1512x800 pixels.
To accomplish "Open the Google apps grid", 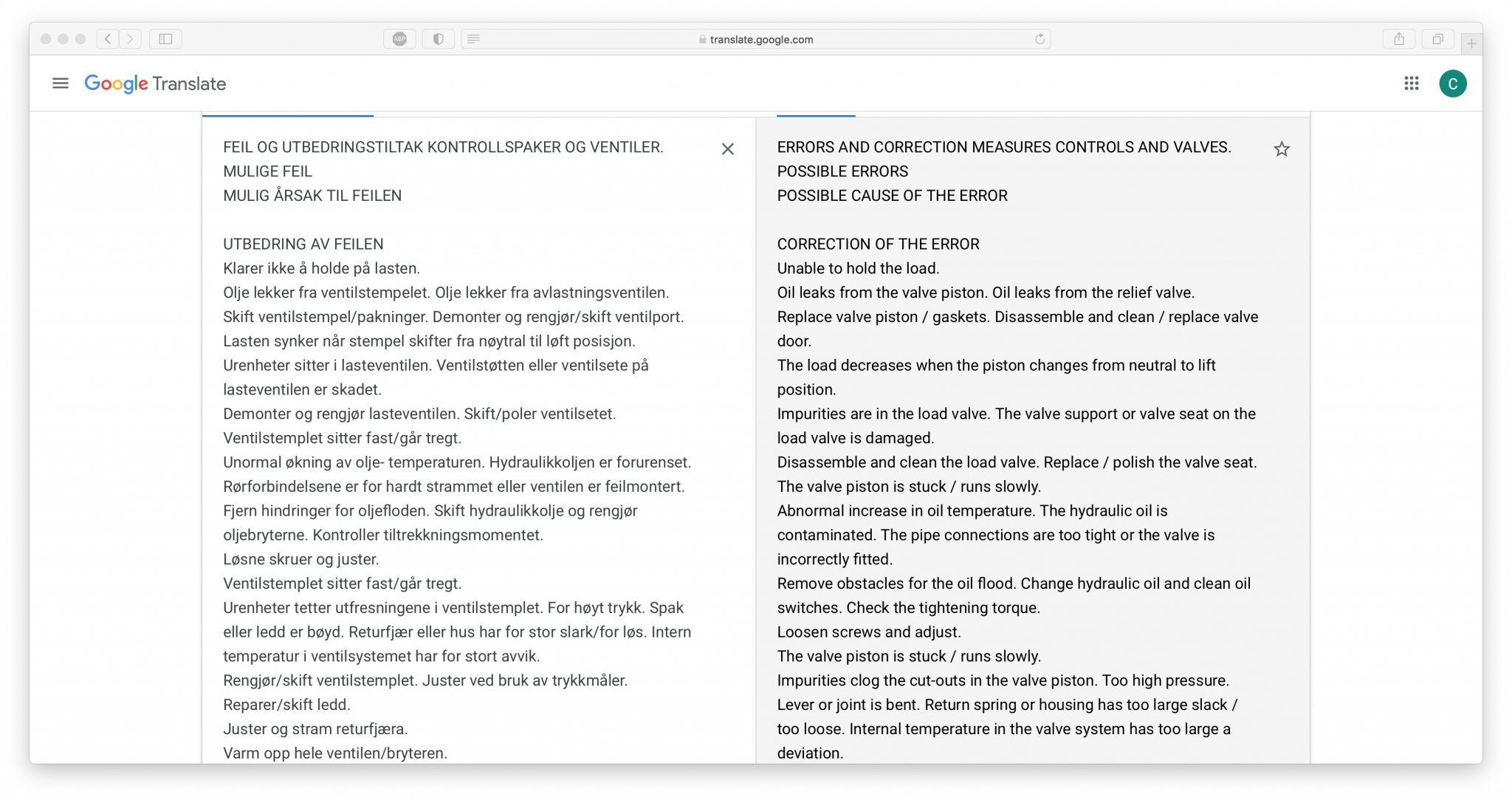I will coord(1412,83).
